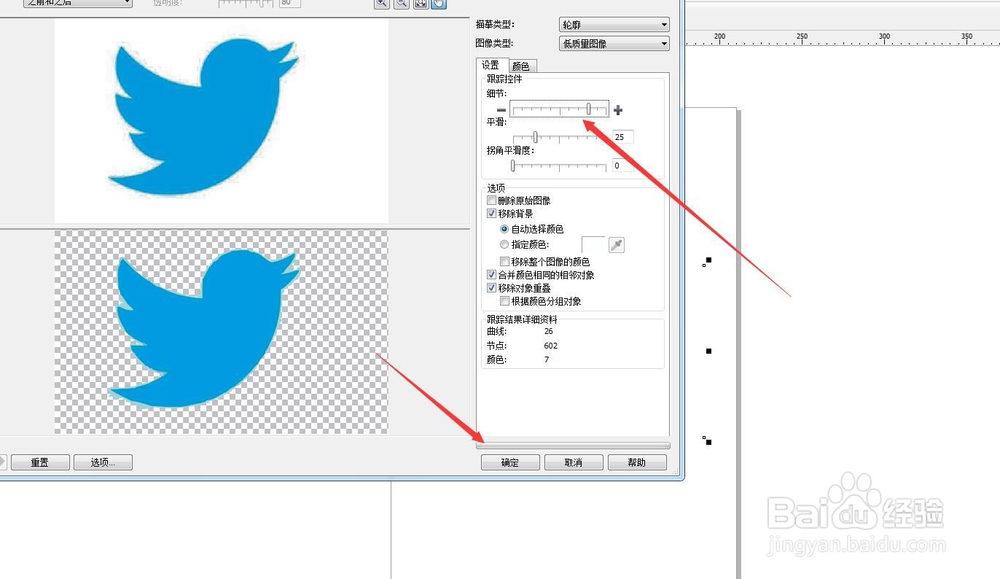
Task: Click the middle selection handle on the canvas window
Action: tap(709, 351)
